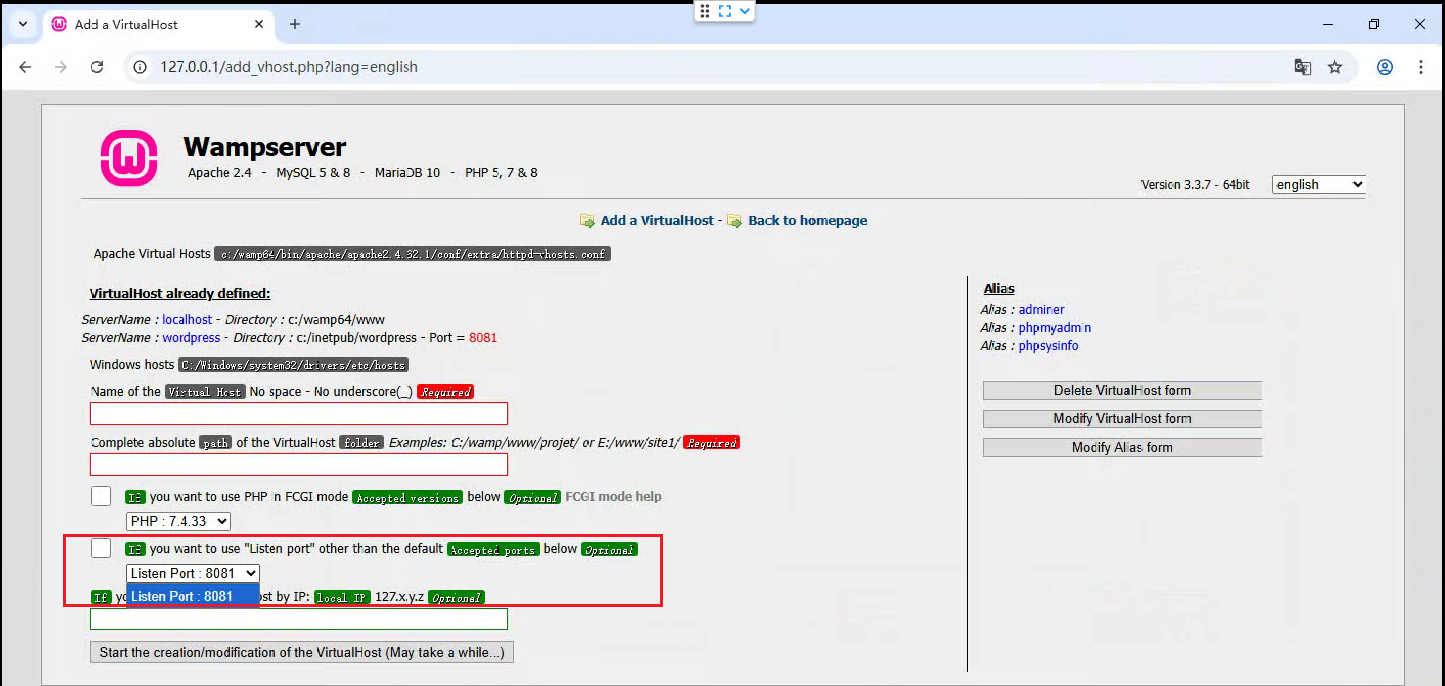Bookmark this page with the star

[x=1335, y=67]
